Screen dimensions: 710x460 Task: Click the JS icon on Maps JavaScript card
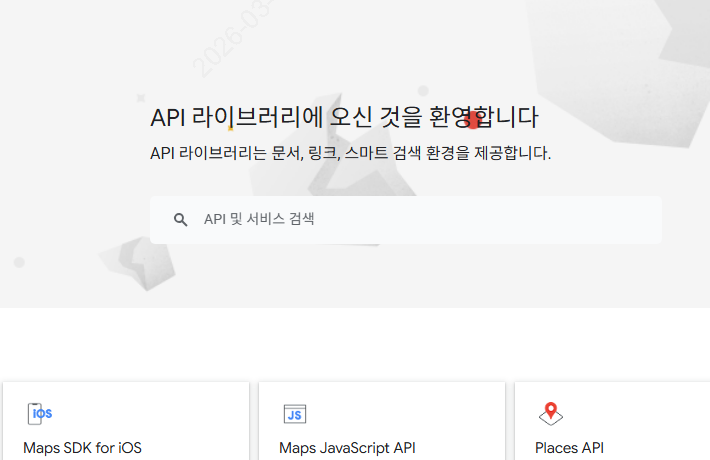(x=295, y=414)
